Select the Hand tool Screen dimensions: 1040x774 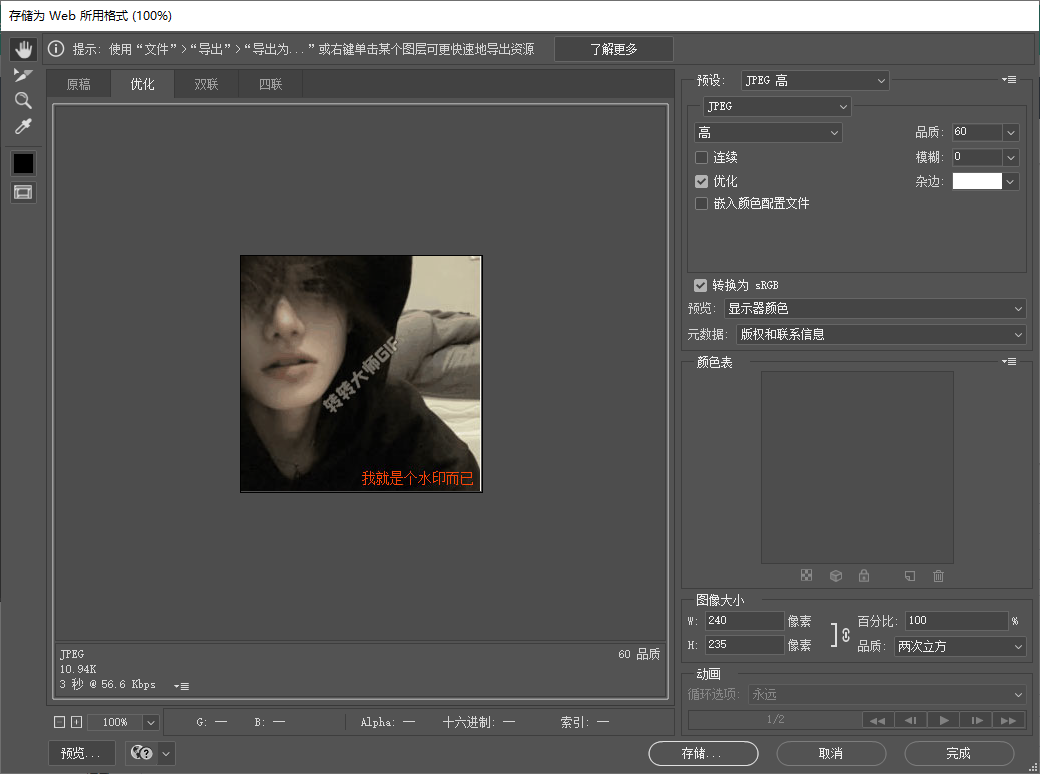tap(23, 49)
